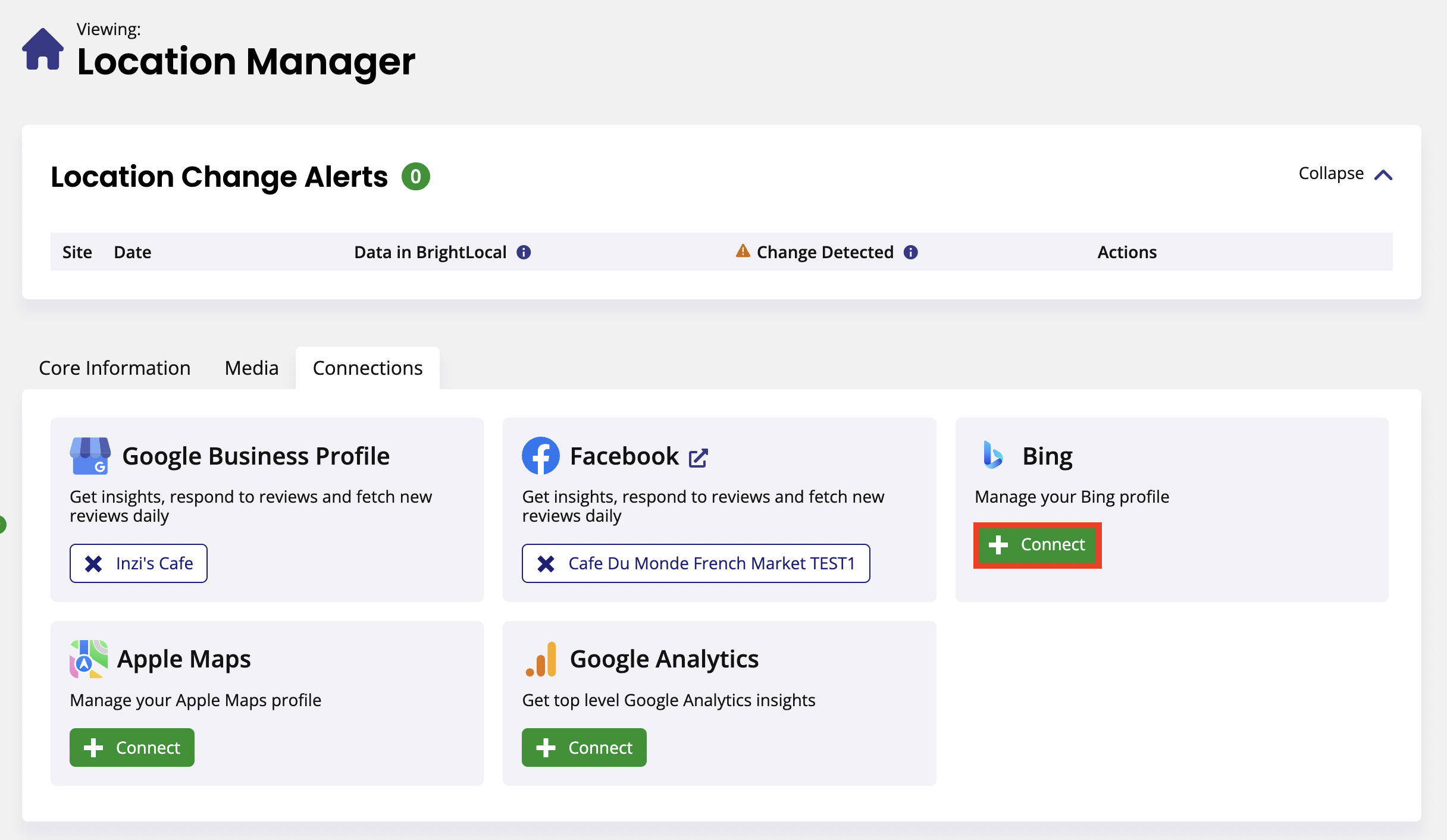
Task: Click the Change Detected column header
Action: [x=825, y=252]
